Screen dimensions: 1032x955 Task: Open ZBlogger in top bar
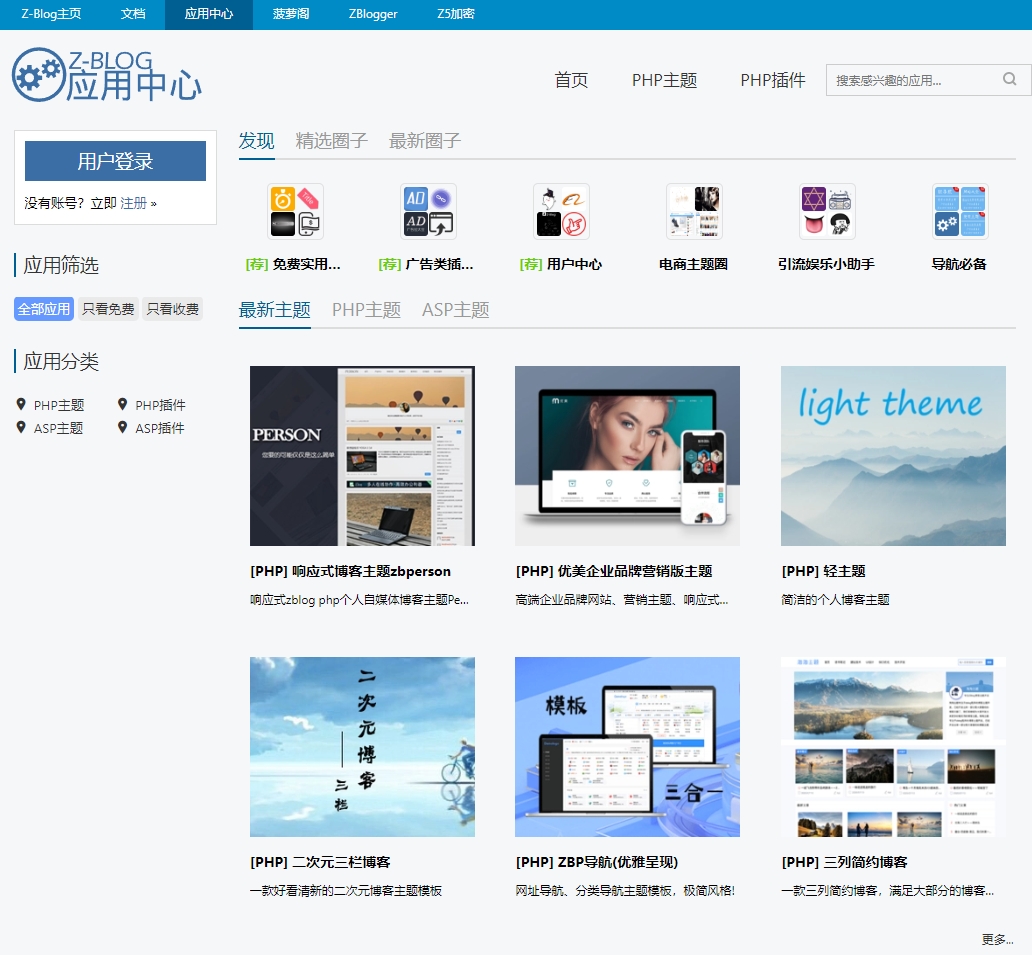[373, 14]
